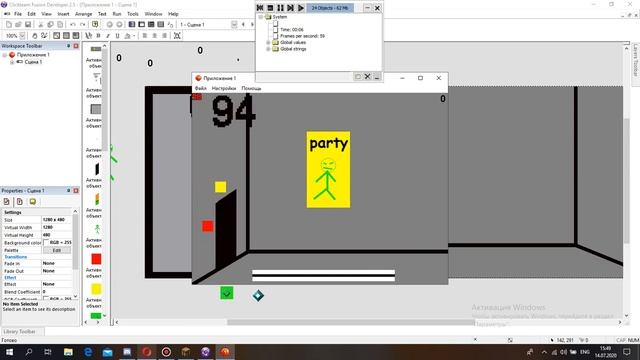Open the zoom 100% dropdown
This screenshot has width=640, height=360.
click(x=22, y=36)
